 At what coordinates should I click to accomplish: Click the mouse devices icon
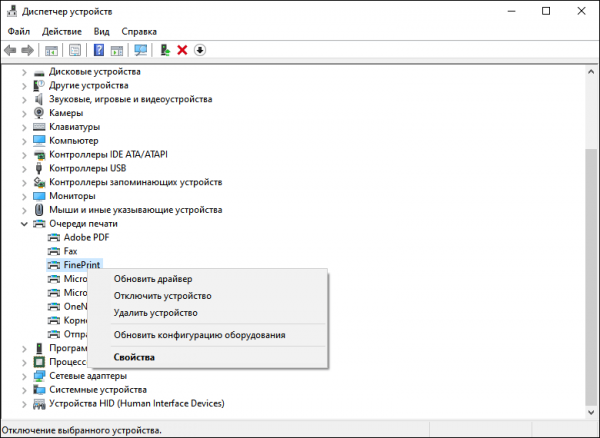(x=39, y=210)
